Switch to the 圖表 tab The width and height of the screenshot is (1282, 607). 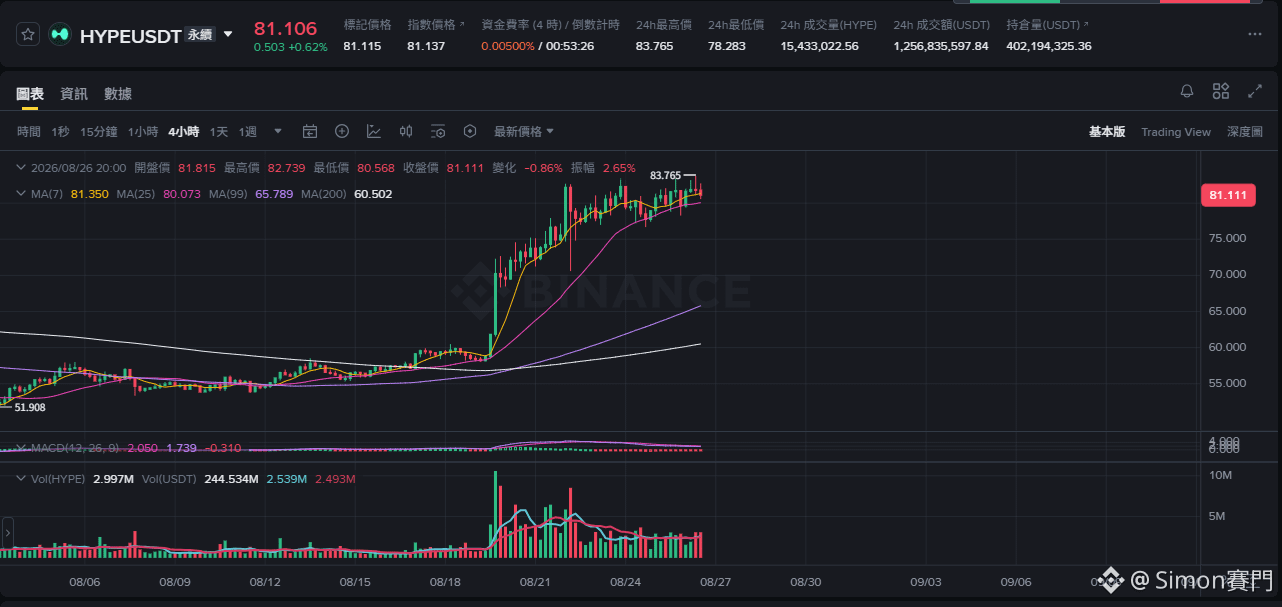pos(30,94)
